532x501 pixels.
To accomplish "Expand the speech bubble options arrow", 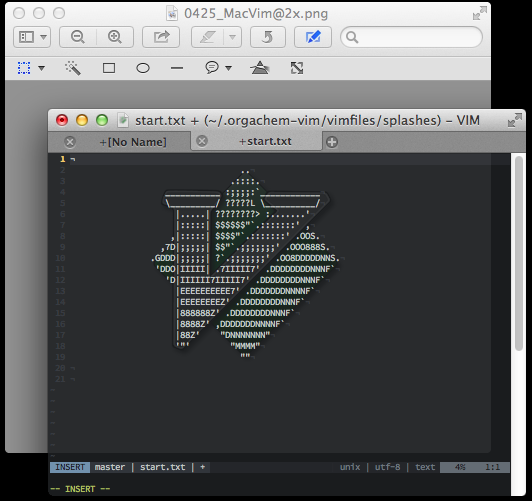I will pyautogui.click(x=229, y=68).
